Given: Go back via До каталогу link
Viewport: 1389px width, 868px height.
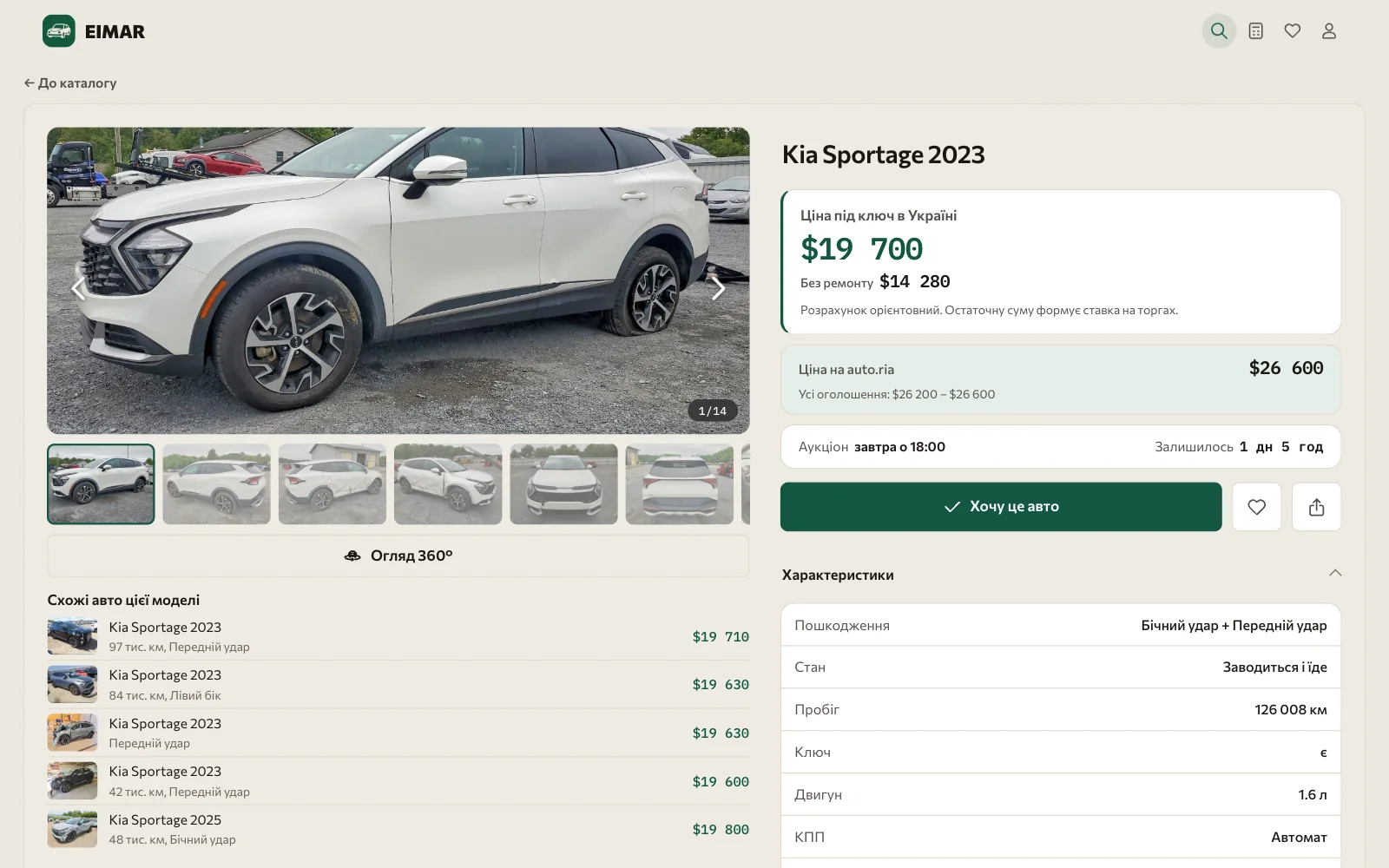Looking at the screenshot, I should pos(70,83).
